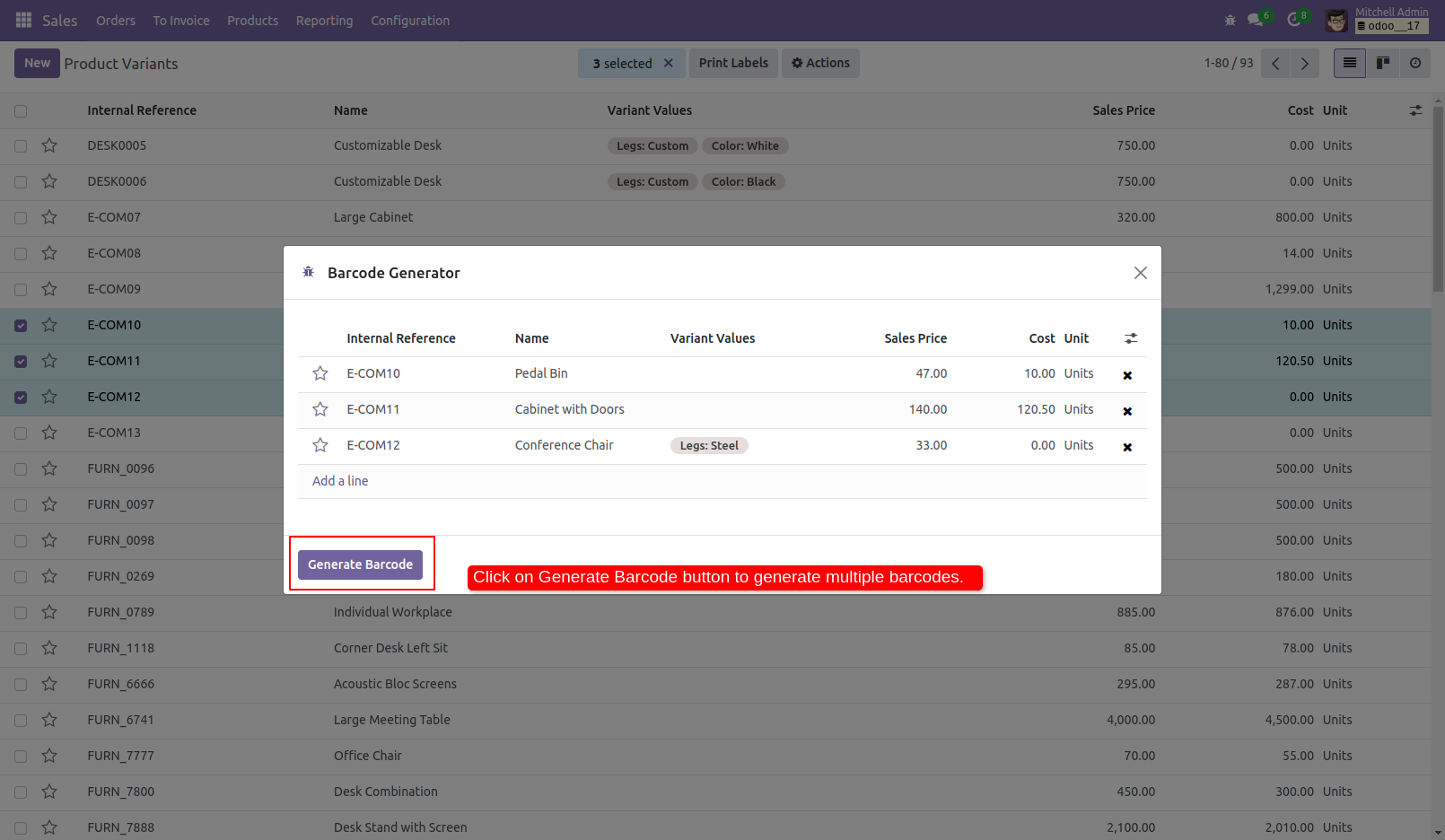Screen dimensions: 1445x840
Task: Go to previous page with left chevron
Action: (x=1275, y=63)
